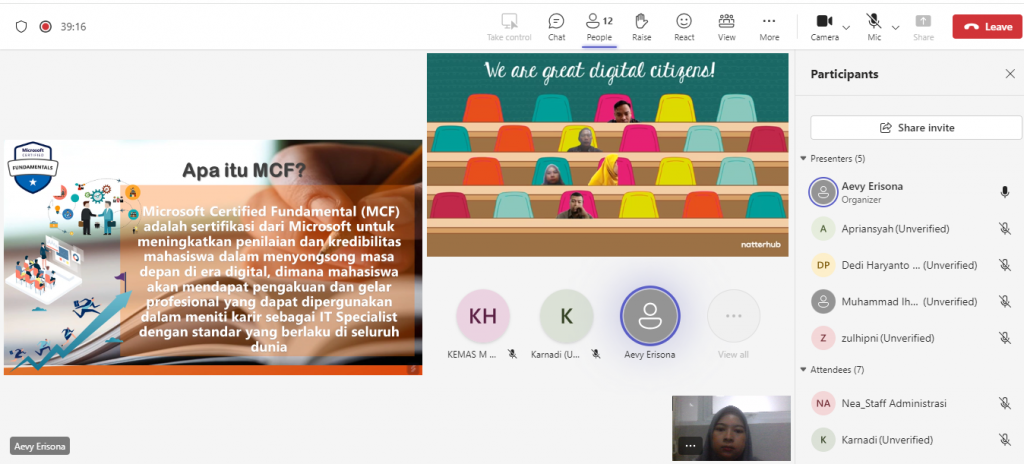1024x464 pixels.
Task: Select Karnadi (Unverified) in attendees list
Action: coord(910,440)
